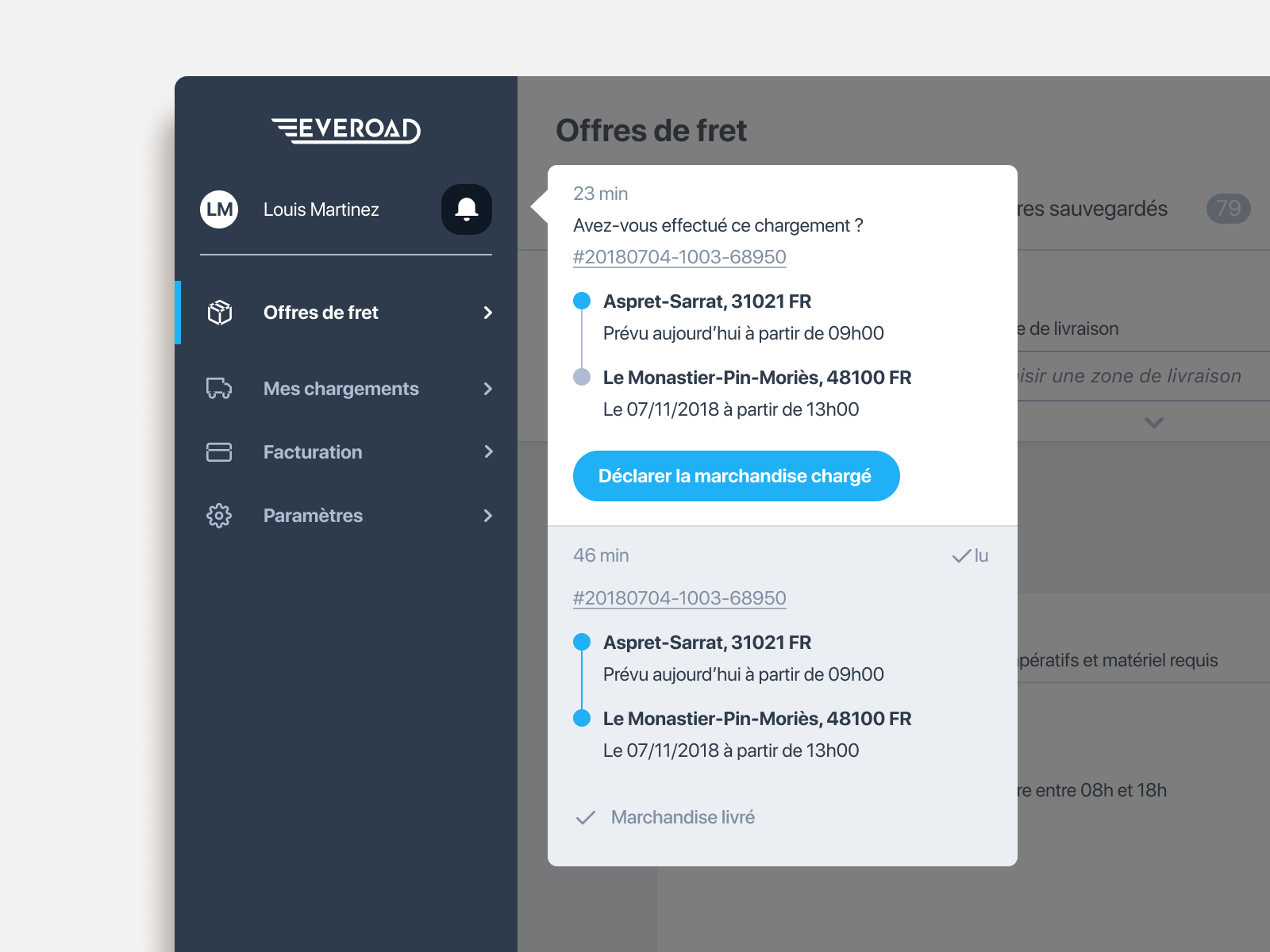Click Déclarer la marchandise chargé button
This screenshot has width=1270, height=952.
point(736,476)
